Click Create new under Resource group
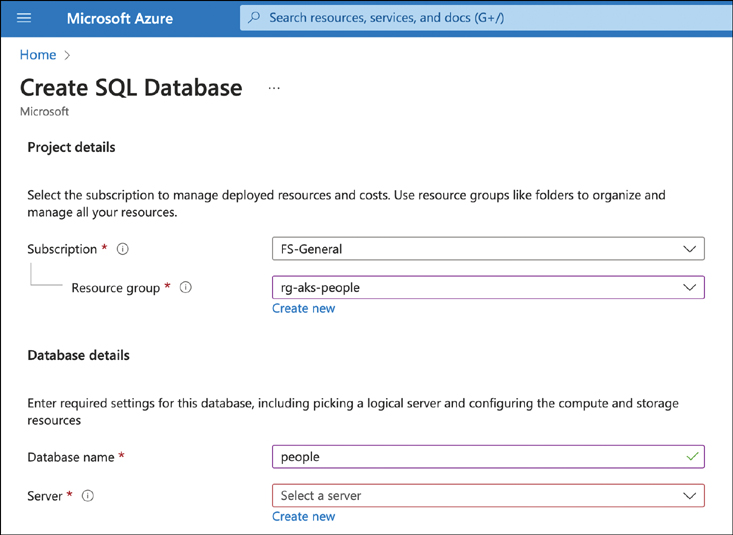733x535 pixels. (303, 309)
